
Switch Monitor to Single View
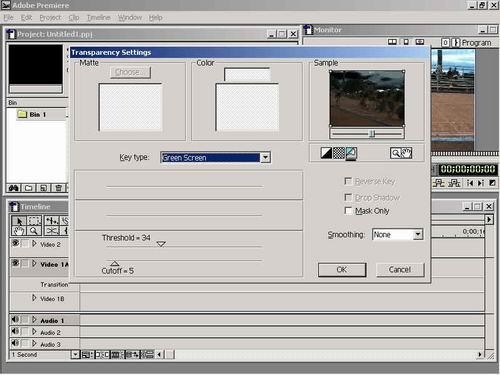tap(406, 42)
